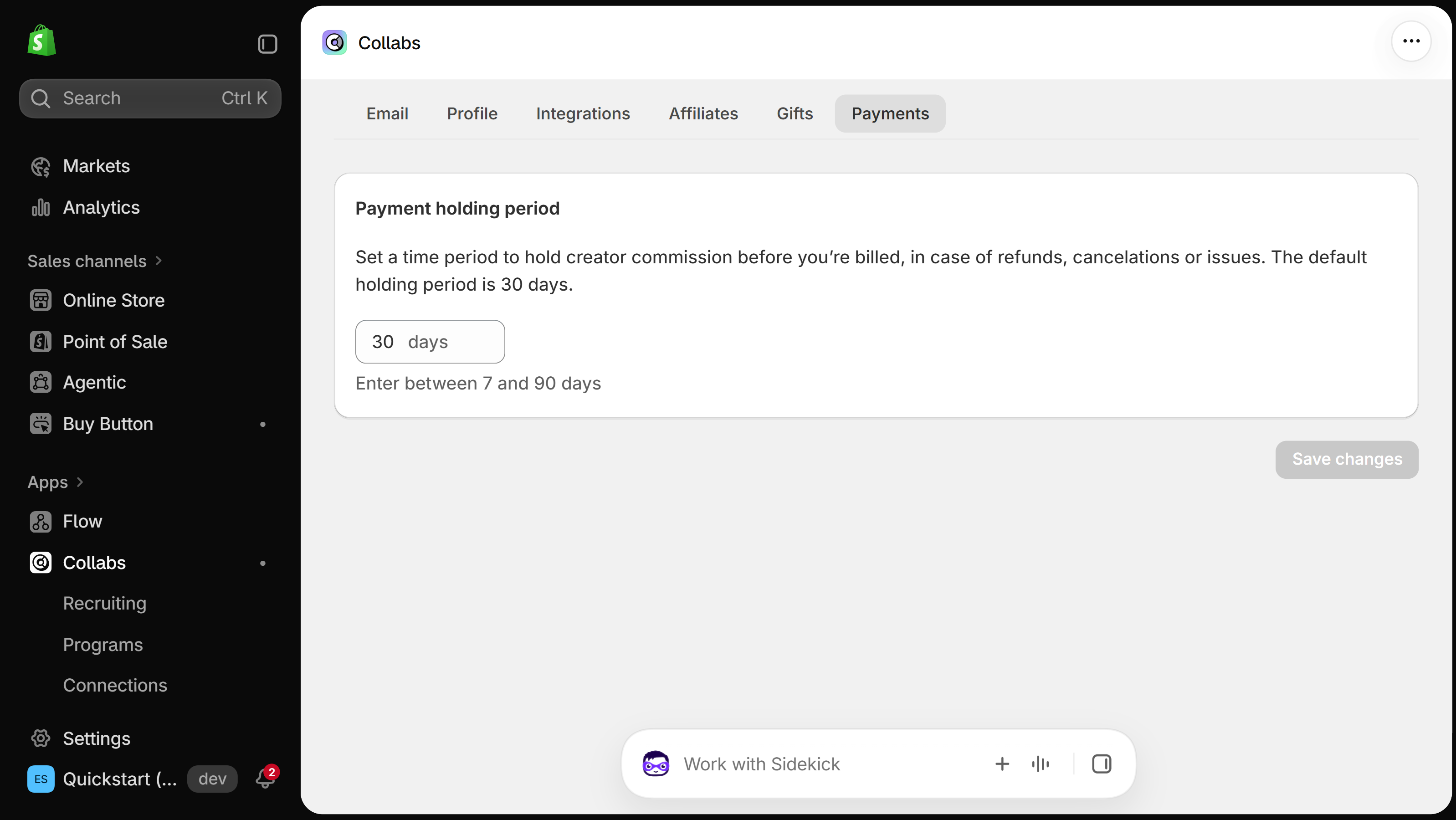Click the dev store badge

pos(212,779)
